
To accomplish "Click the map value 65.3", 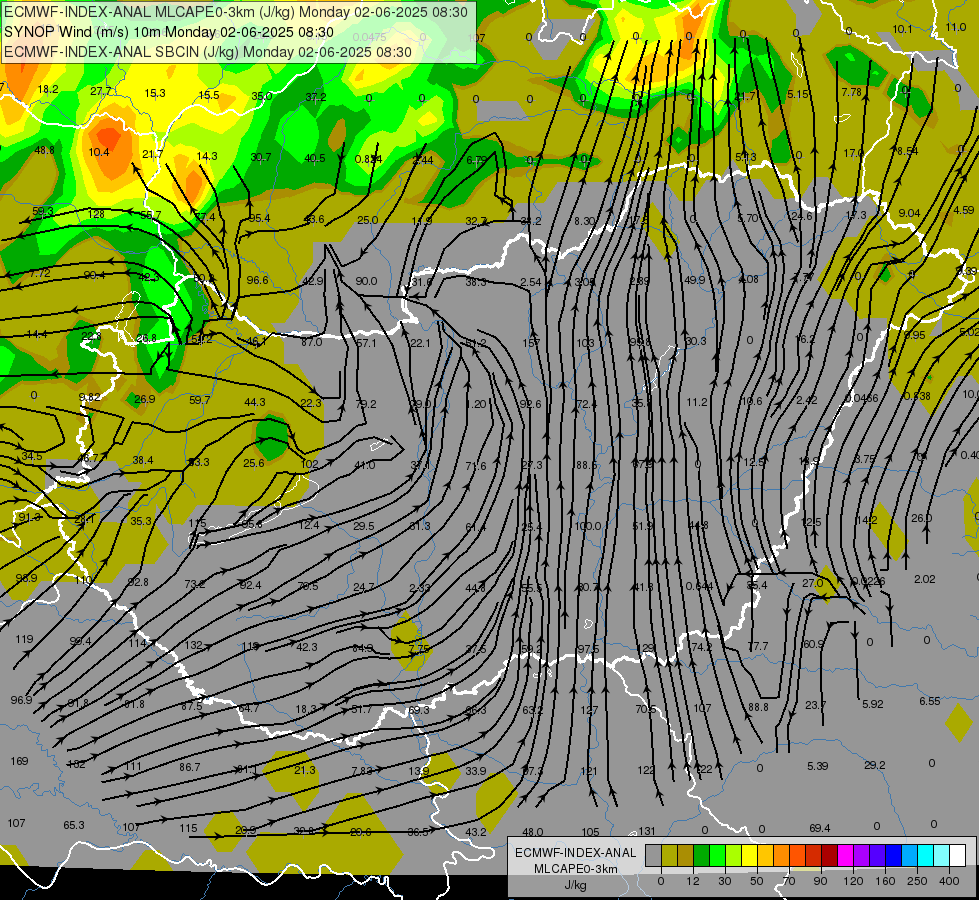I will [74, 825].
